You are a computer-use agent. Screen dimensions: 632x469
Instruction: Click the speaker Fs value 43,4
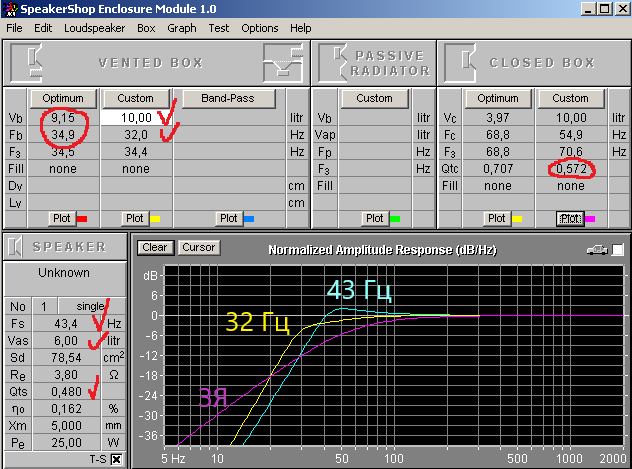[66, 324]
